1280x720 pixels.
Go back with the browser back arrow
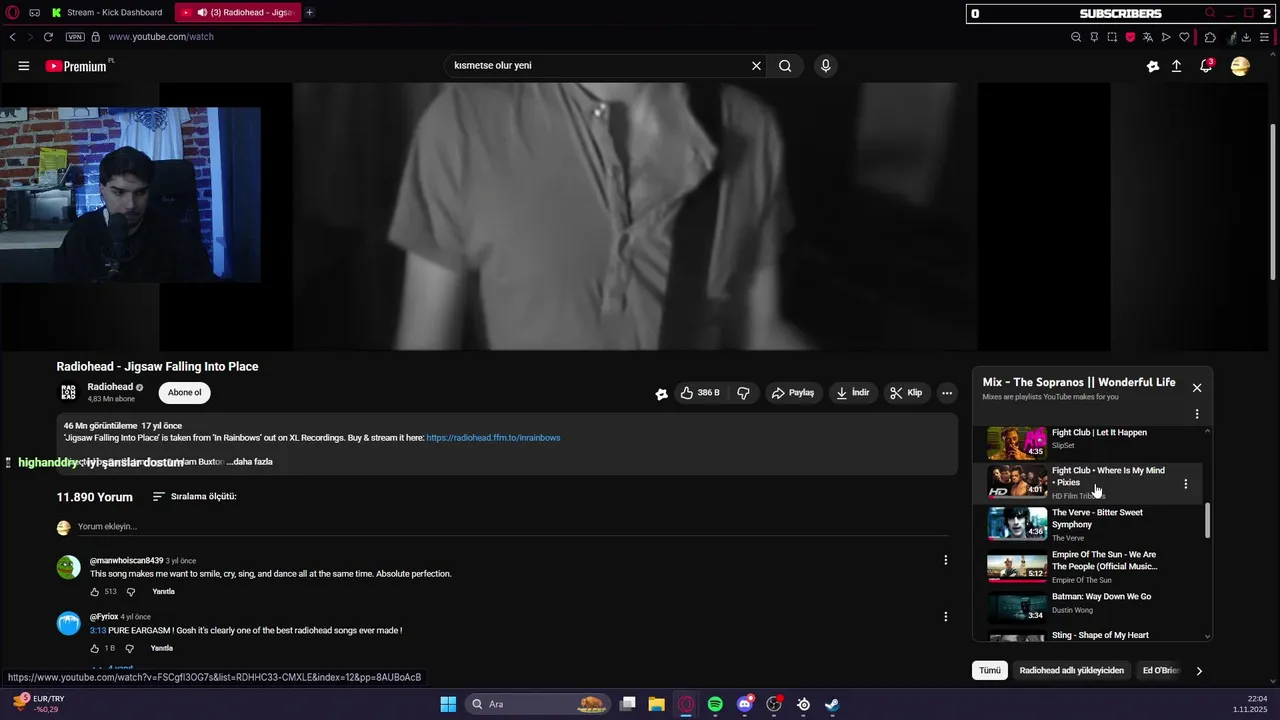[12, 37]
